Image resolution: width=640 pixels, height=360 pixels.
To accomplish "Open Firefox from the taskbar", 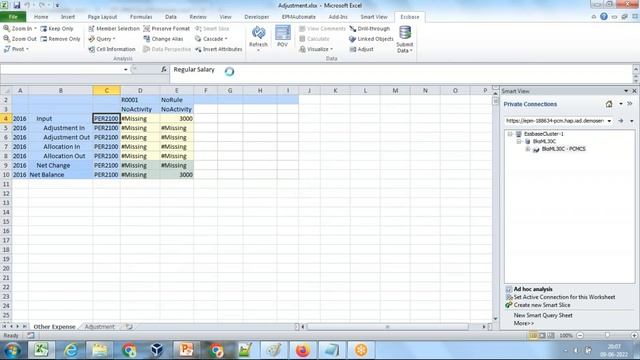I will pos(303,350).
